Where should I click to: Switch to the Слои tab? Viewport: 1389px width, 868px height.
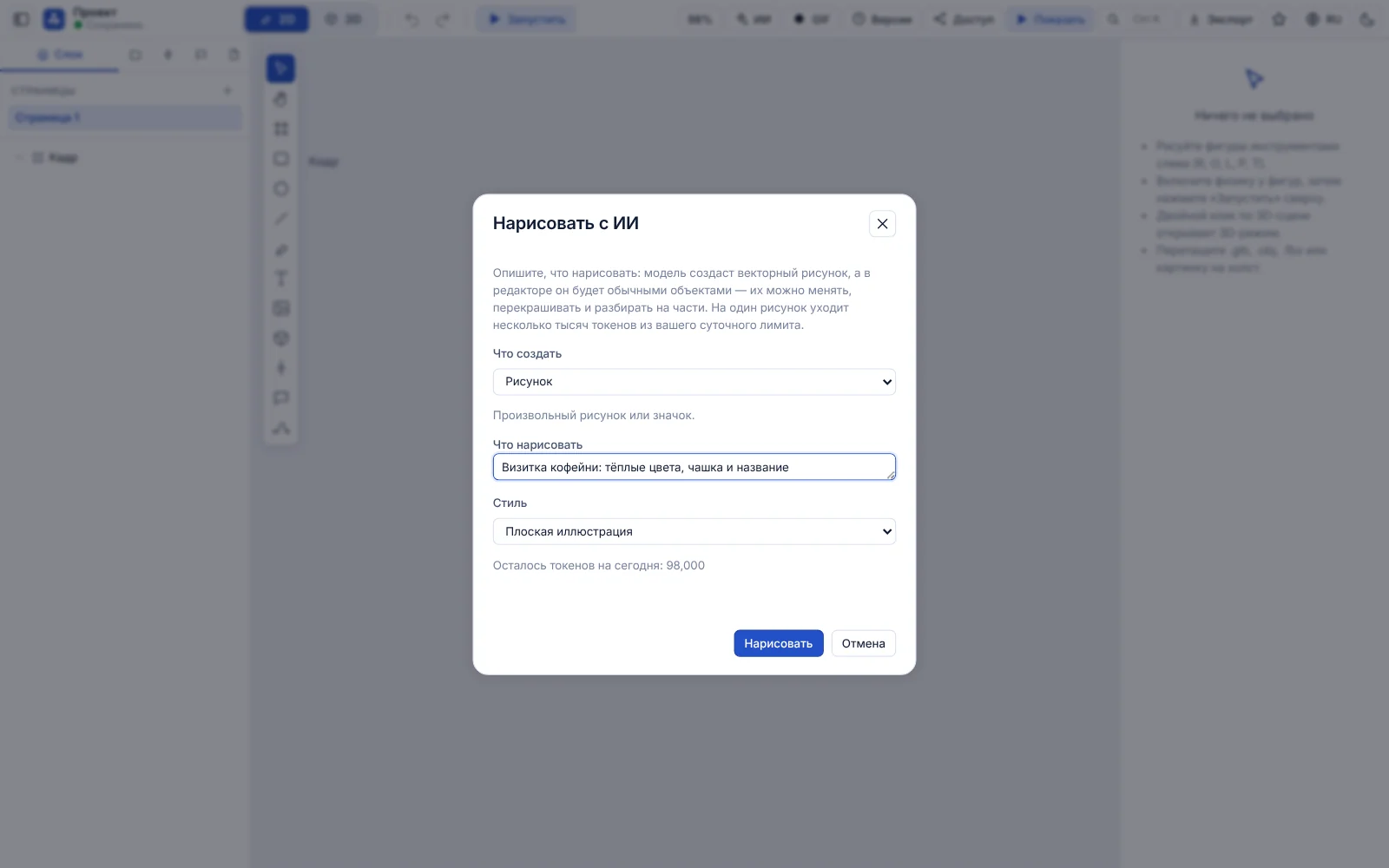coord(60,55)
